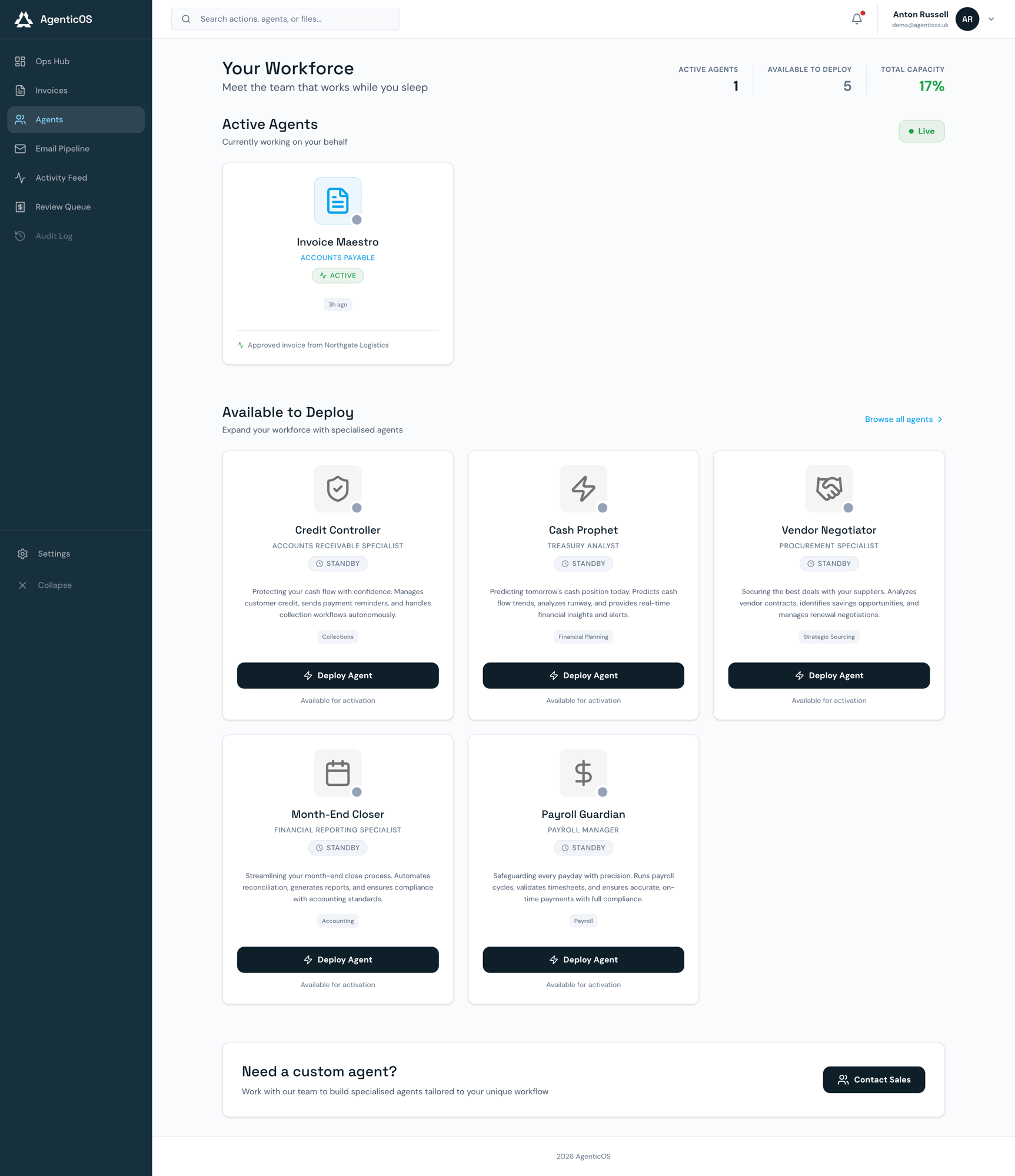This screenshot has width=1015, height=1176.
Task: Click the search magnifier icon
Action: coord(186,19)
